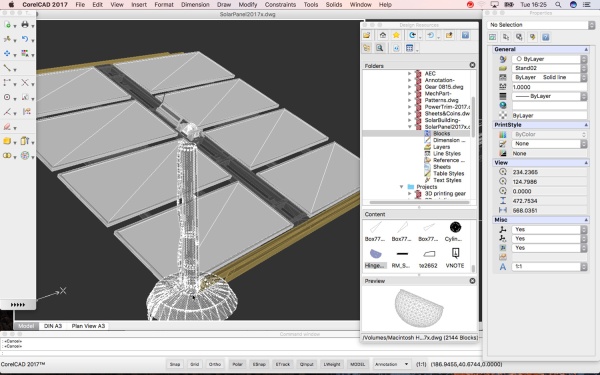Viewport: 600px width, 375px height.
Task: Select the Line drawing tool
Action: 7,68
